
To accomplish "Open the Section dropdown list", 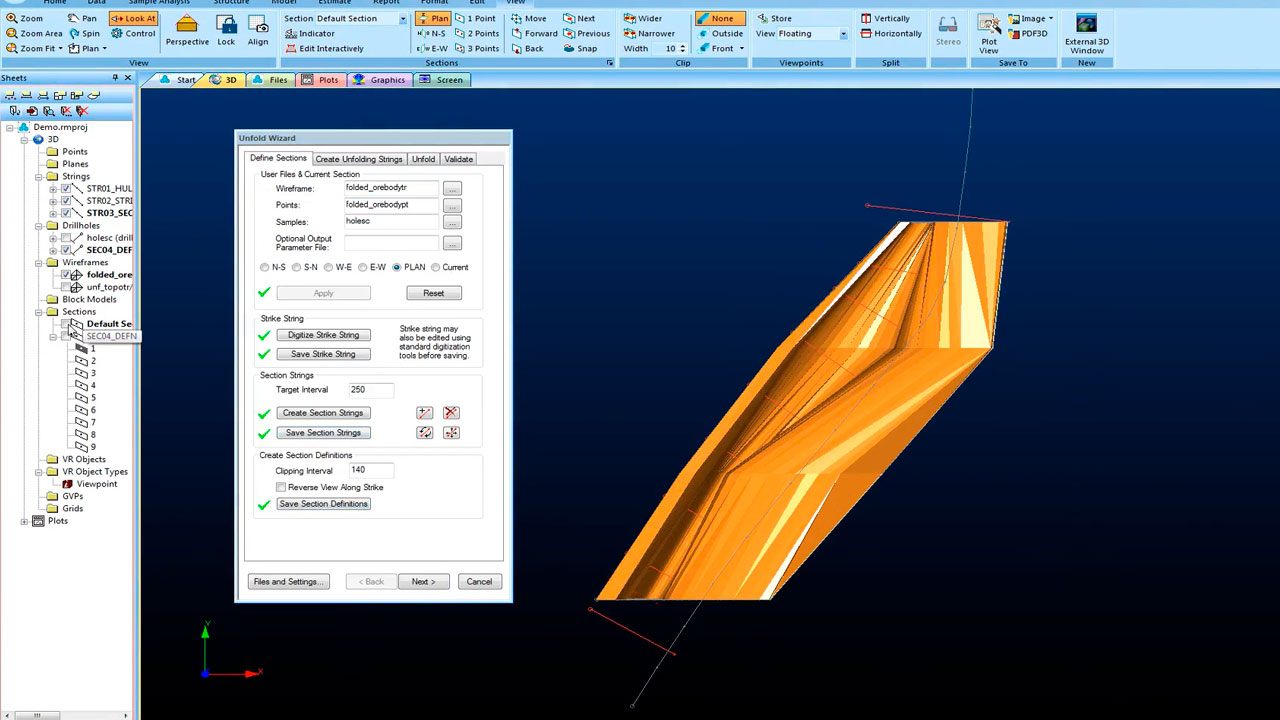I will click(403, 19).
